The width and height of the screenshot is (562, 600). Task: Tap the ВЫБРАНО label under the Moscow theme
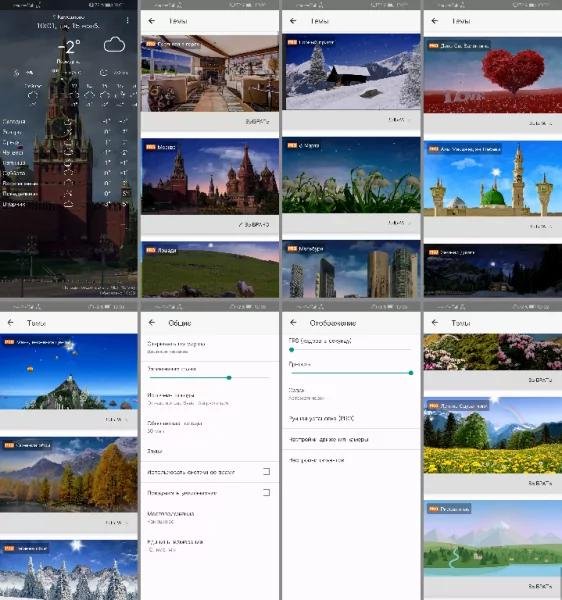pos(254,225)
